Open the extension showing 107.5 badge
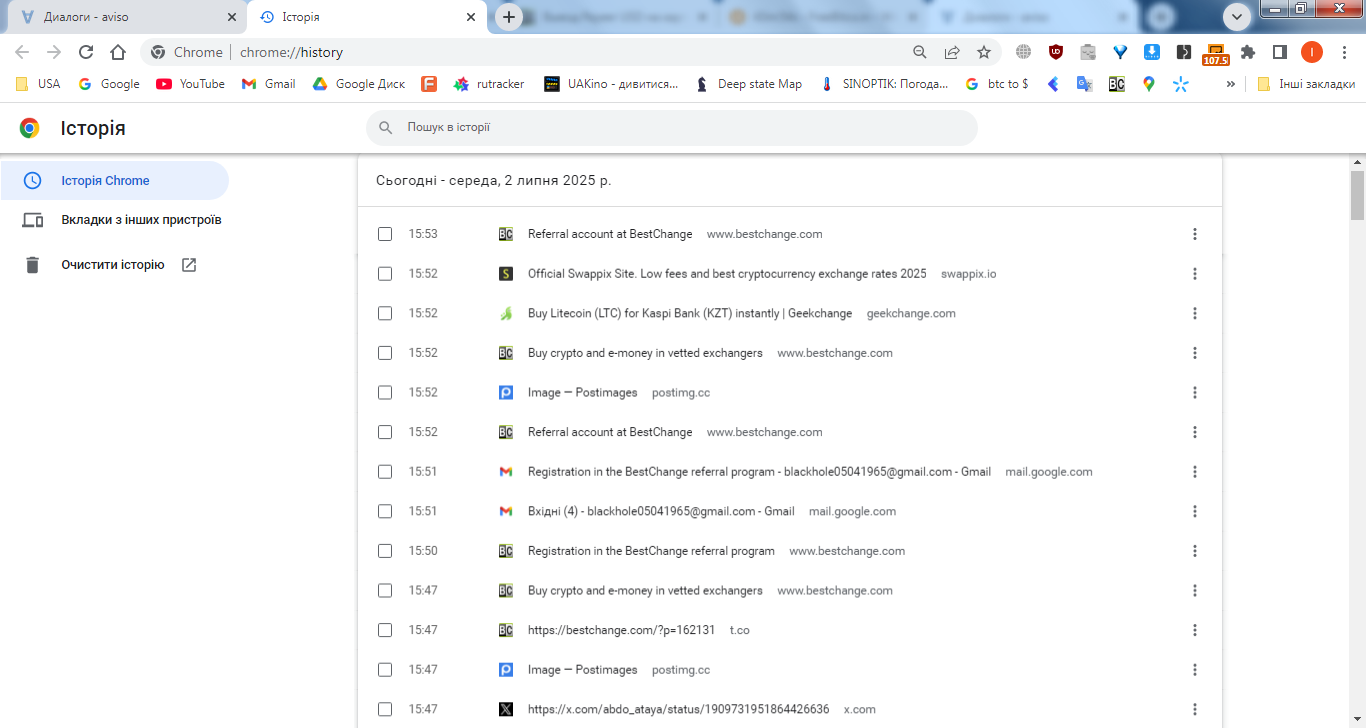Image resolution: width=1366 pixels, height=728 pixels. click(x=1216, y=54)
